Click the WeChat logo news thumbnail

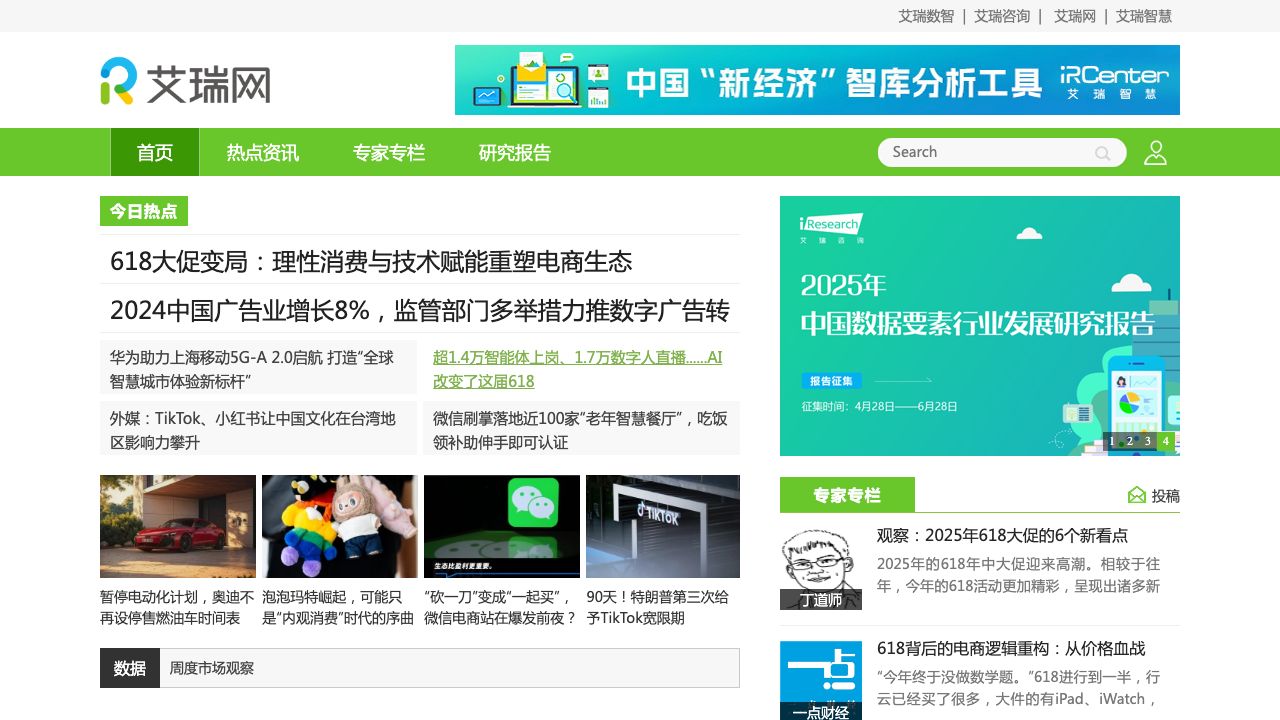pos(501,526)
